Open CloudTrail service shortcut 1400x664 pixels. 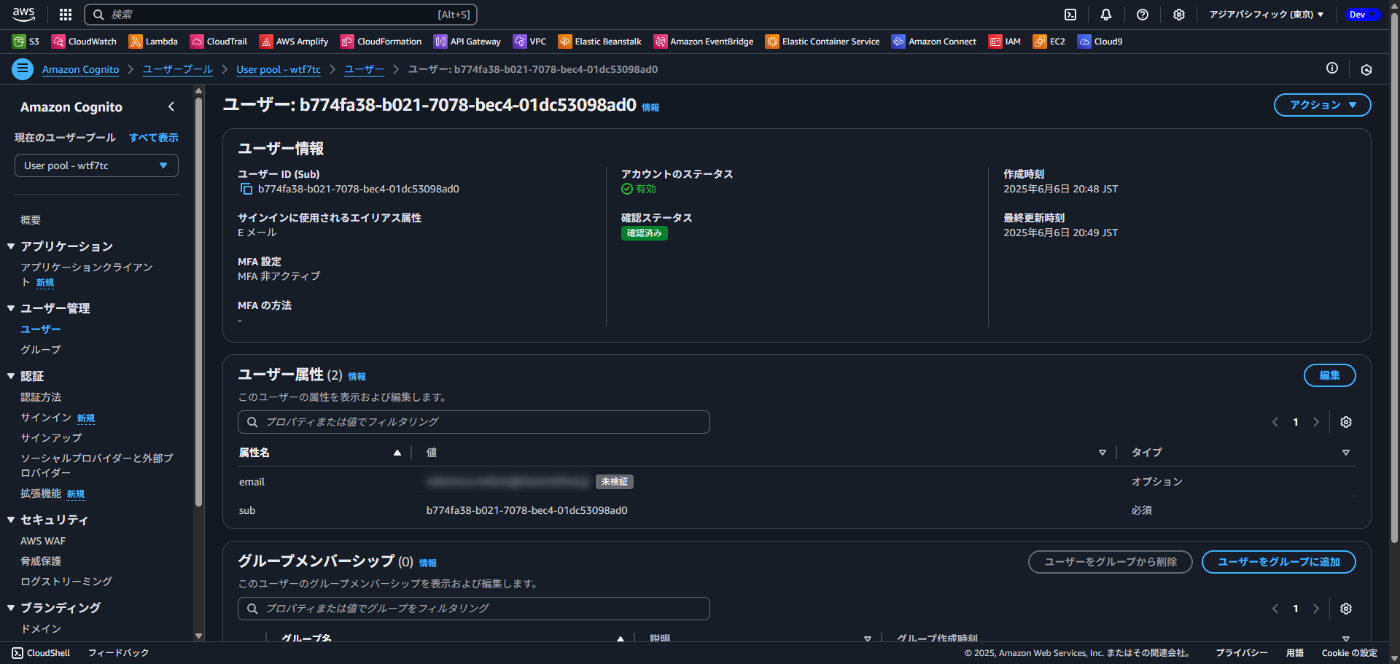[x=220, y=42]
